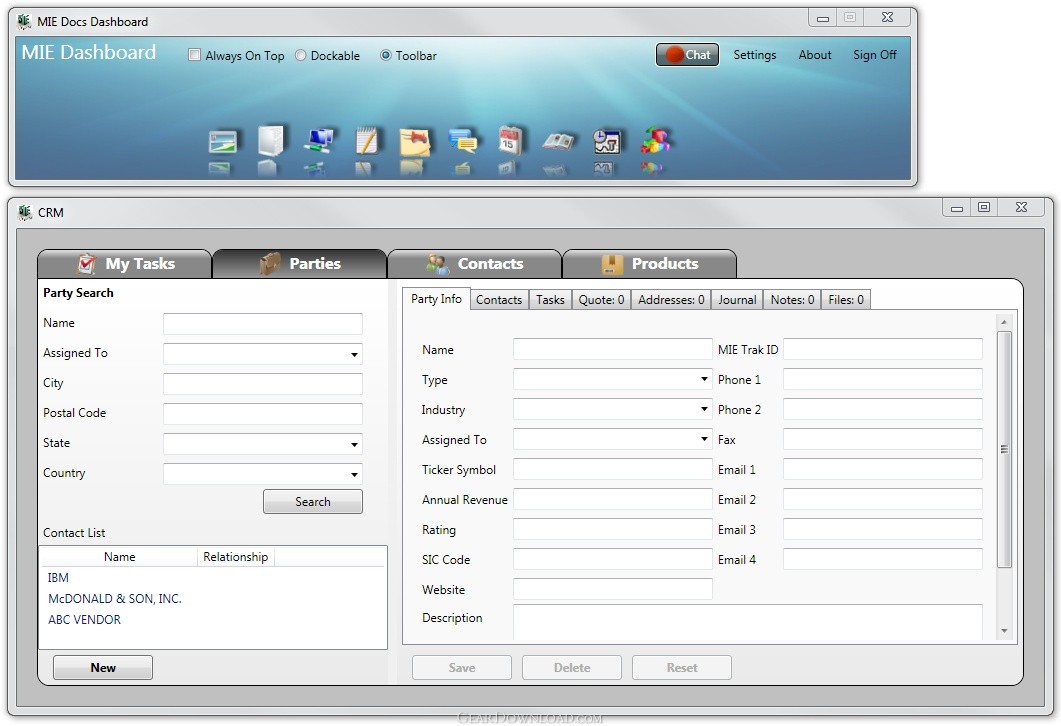This screenshot has width=1061, height=726.
Task: Click the Ticker Symbol input field
Action: pos(612,469)
